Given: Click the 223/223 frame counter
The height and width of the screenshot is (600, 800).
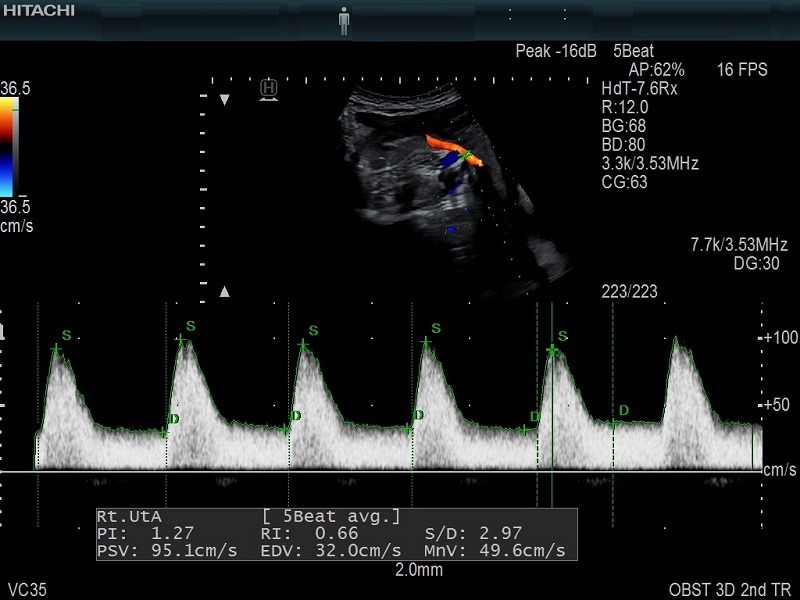Looking at the screenshot, I should click(629, 291).
